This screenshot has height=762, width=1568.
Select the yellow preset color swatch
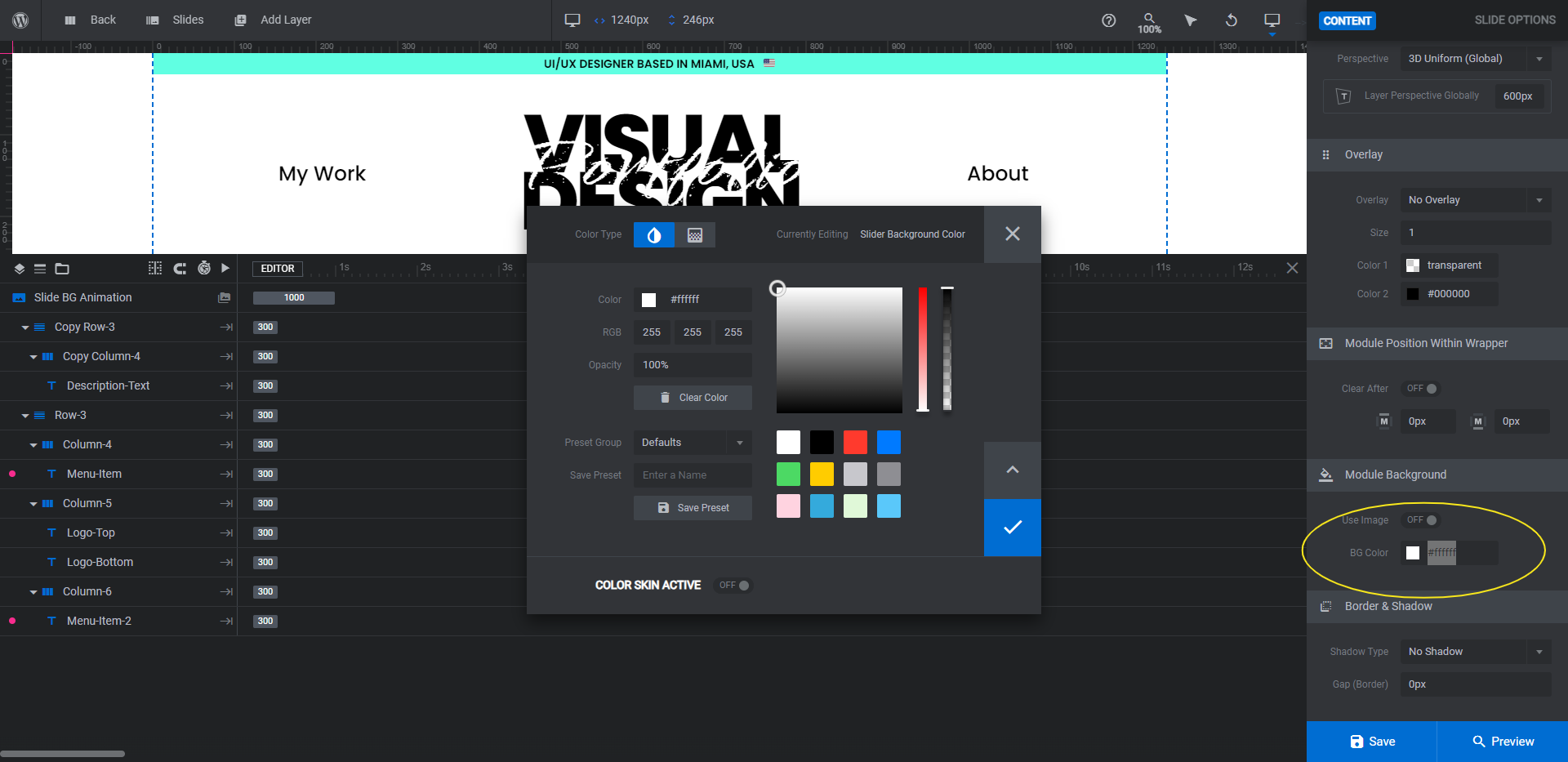[x=822, y=475]
